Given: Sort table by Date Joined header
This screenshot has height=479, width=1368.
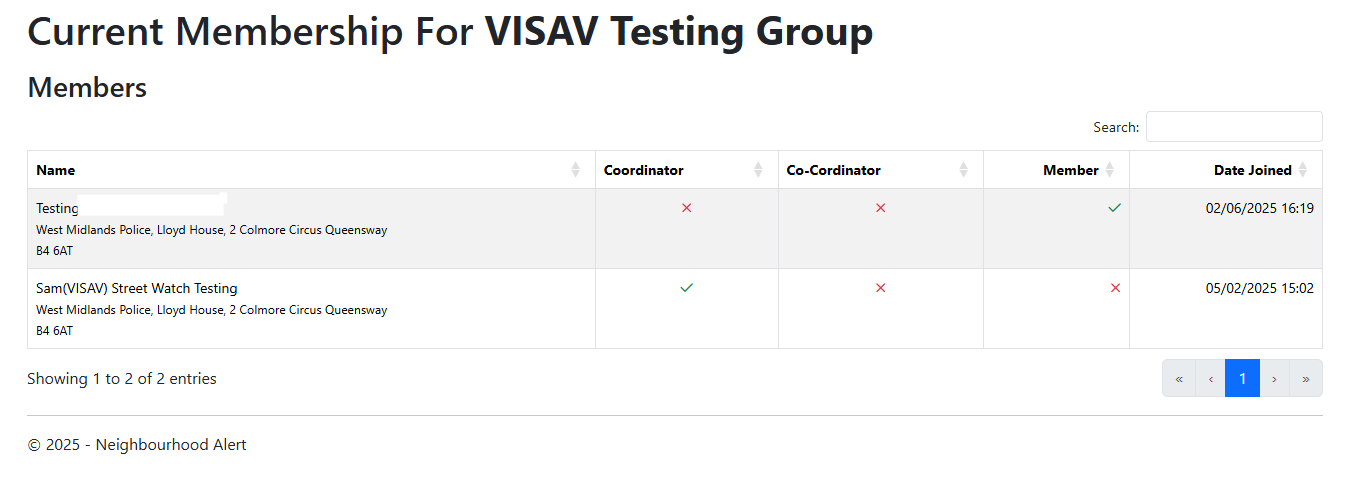Looking at the screenshot, I should pyautogui.click(x=1253, y=170).
